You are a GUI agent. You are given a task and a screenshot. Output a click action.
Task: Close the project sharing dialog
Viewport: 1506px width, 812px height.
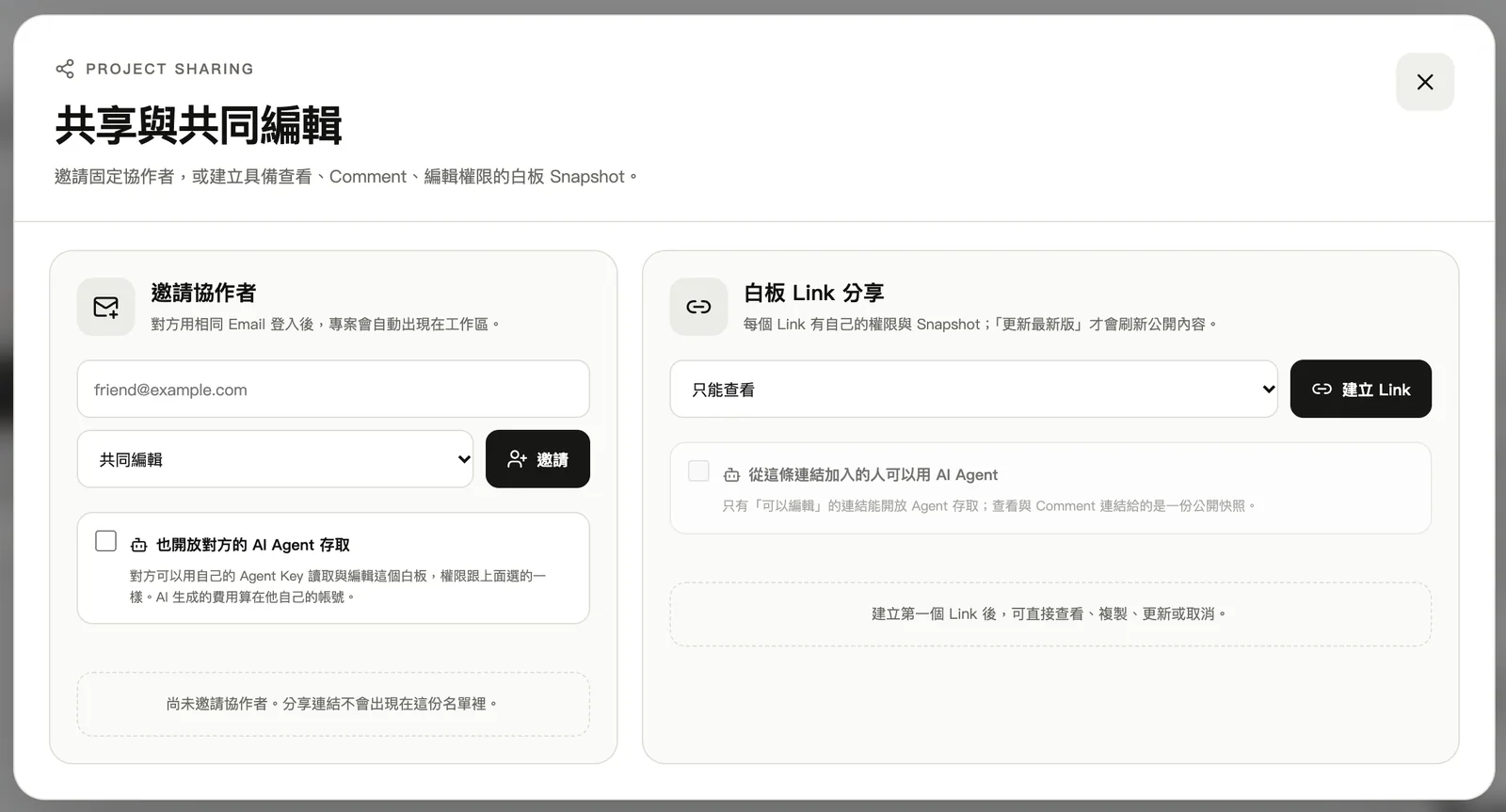click(x=1424, y=82)
